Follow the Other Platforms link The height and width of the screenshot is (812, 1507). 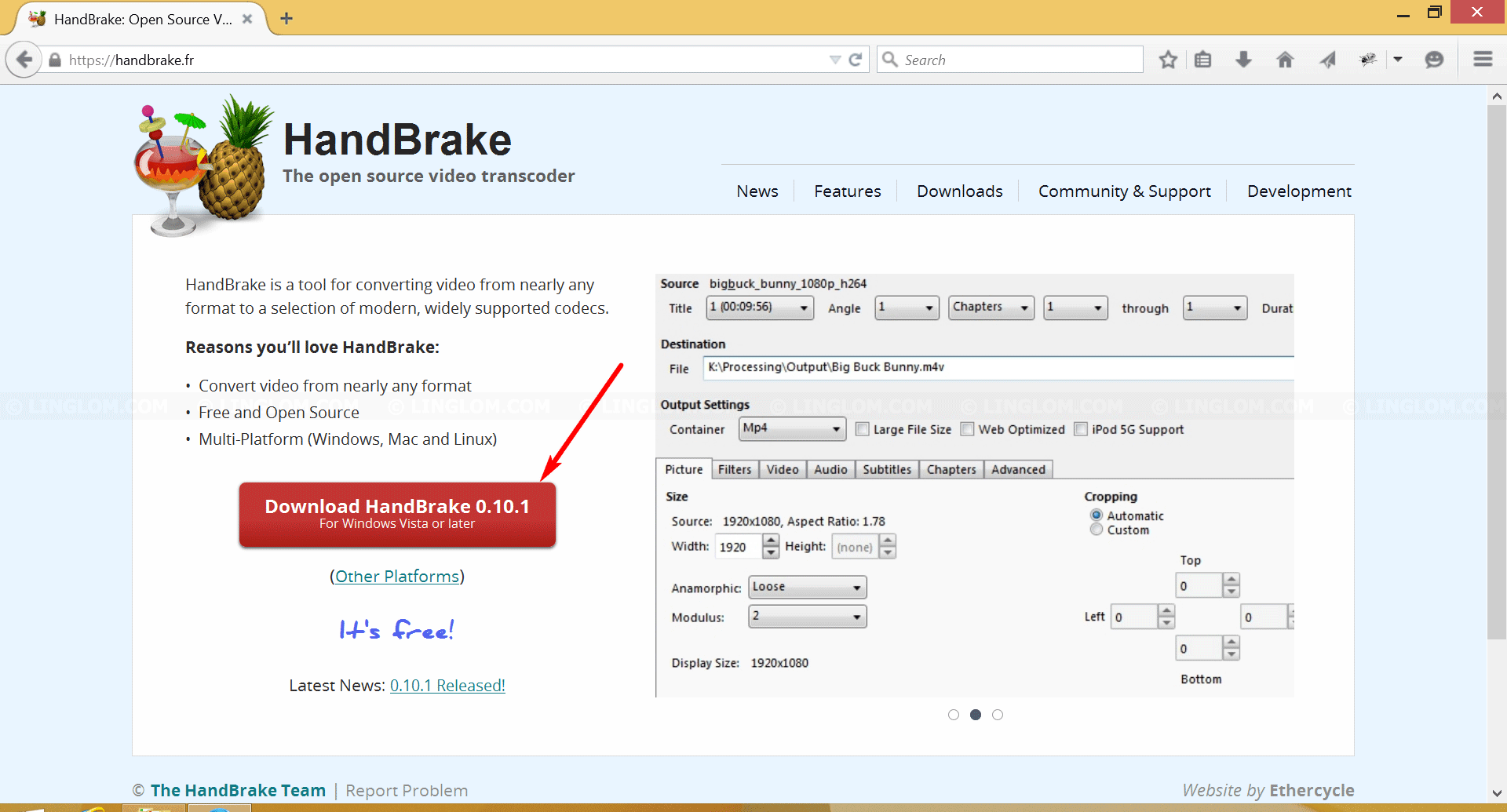(397, 577)
